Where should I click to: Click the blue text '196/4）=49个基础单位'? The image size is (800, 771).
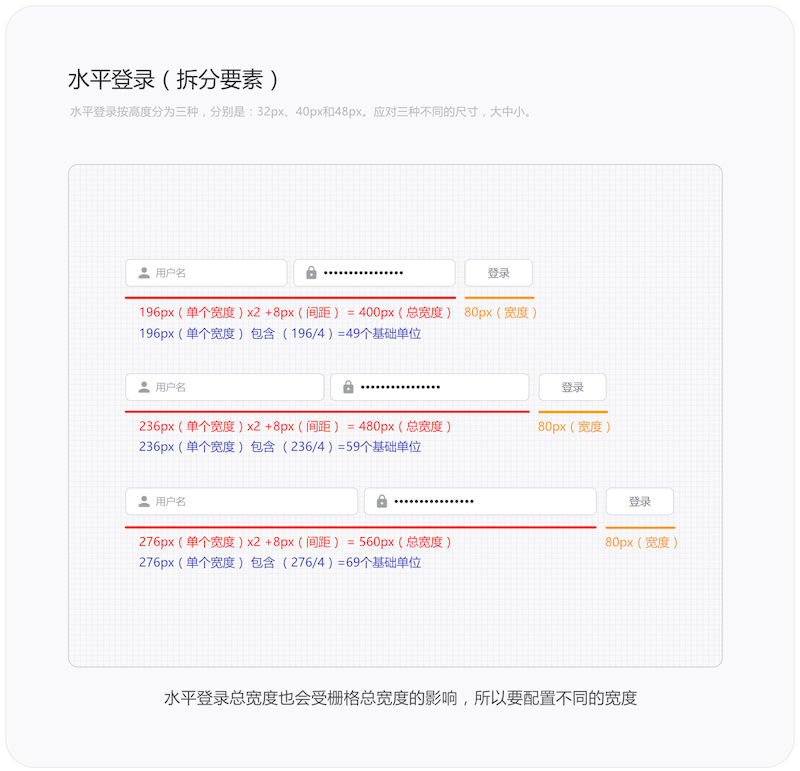356,334
